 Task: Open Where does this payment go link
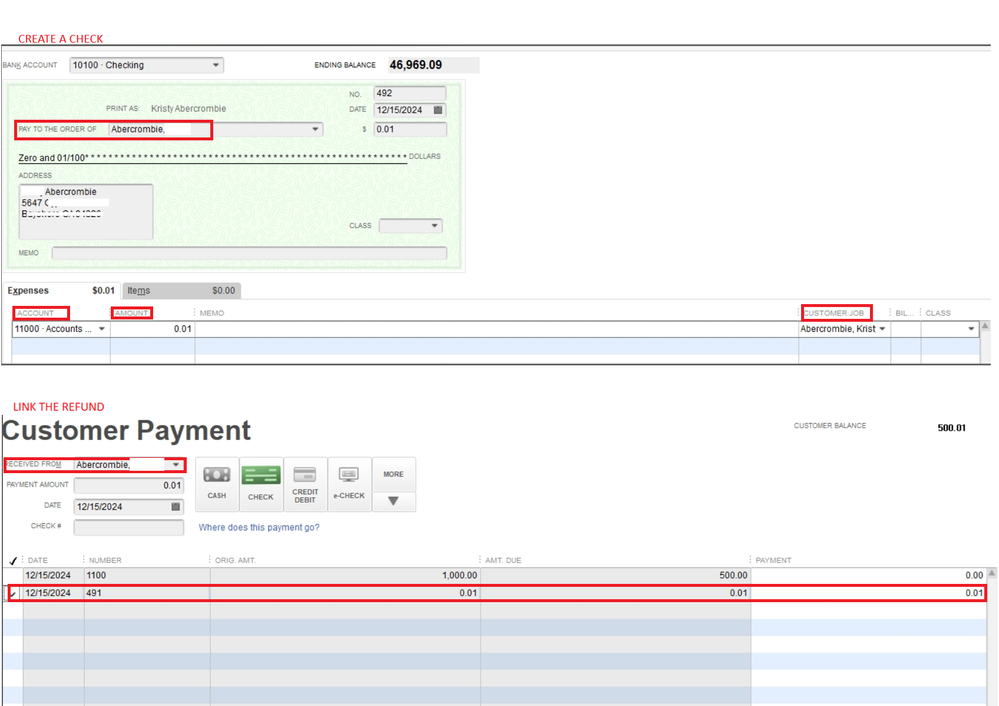(x=259, y=528)
